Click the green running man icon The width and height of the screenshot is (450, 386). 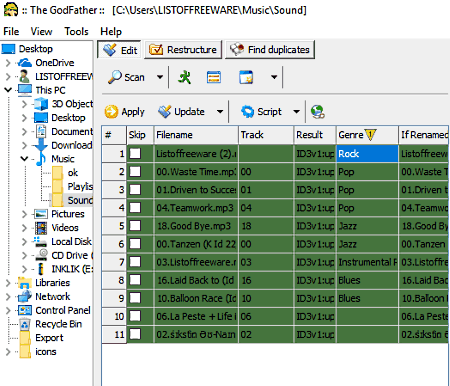click(184, 77)
